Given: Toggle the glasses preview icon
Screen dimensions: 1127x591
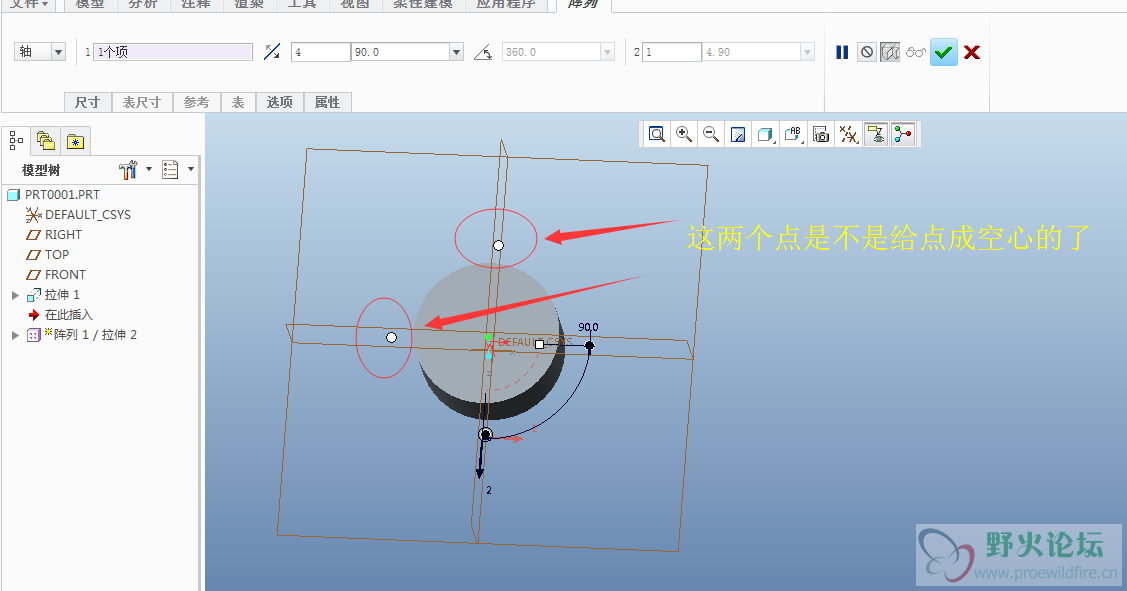Looking at the screenshot, I should (x=916, y=52).
